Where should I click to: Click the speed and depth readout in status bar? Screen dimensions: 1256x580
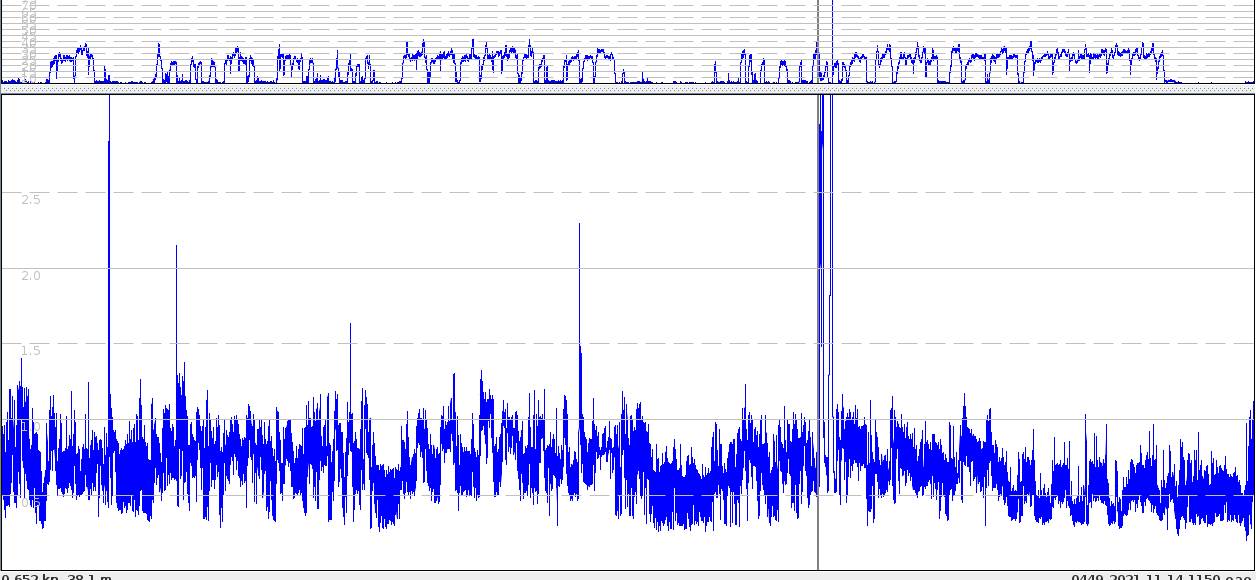tap(56, 576)
